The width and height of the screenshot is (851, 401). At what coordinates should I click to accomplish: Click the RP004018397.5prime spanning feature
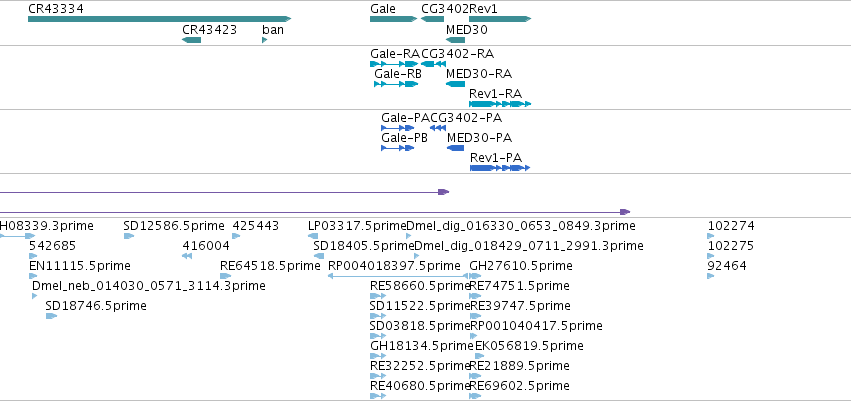pos(398,276)
